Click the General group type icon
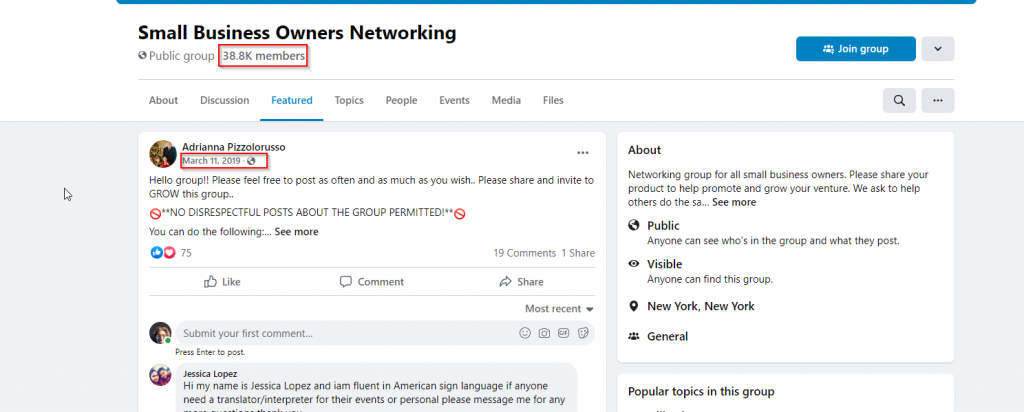This screenshot has width=1024, height=412. [x=633, y=336]
